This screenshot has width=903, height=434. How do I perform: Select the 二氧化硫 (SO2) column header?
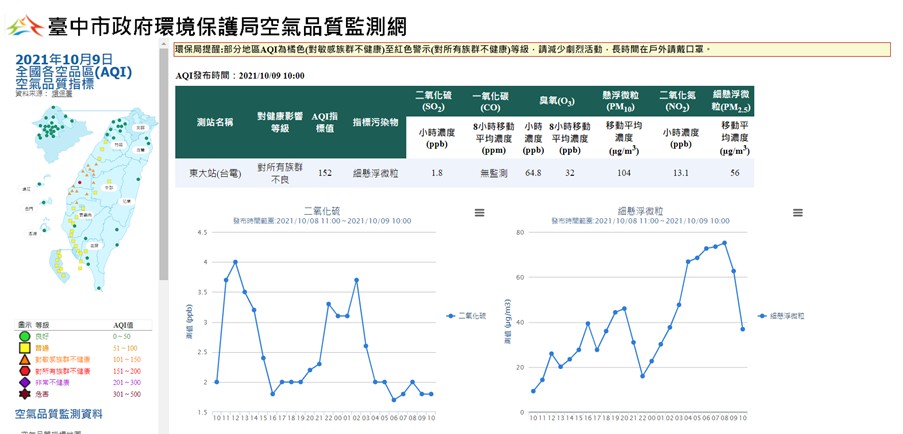click(432, 100)
